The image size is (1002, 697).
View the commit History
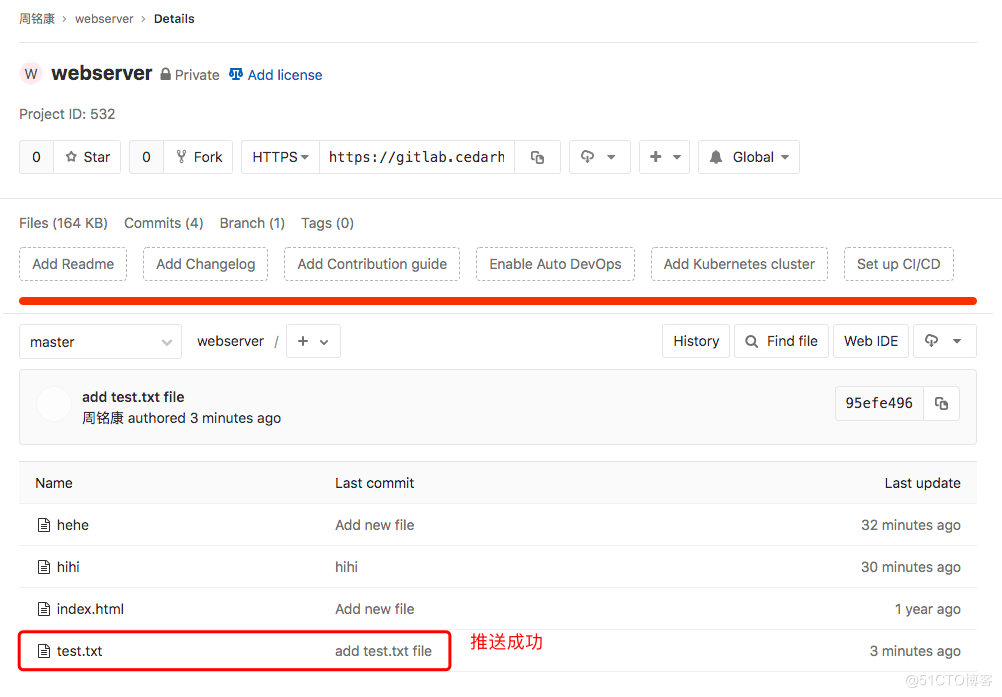click(696, 341)
